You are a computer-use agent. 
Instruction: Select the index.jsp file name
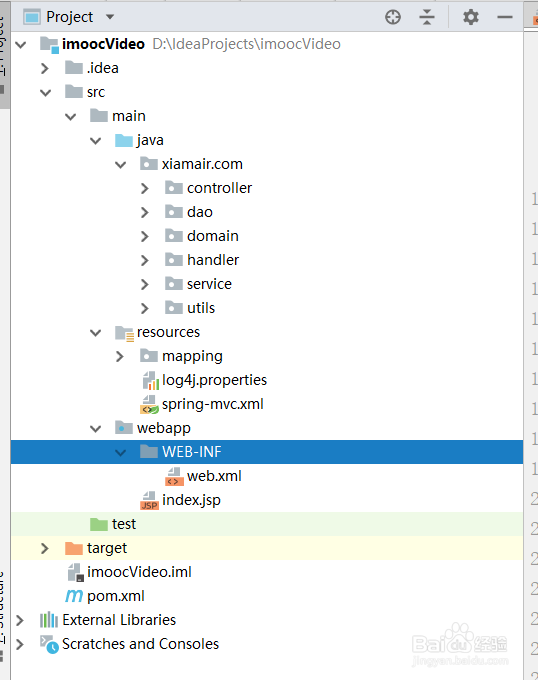click(x=191, y=500)
